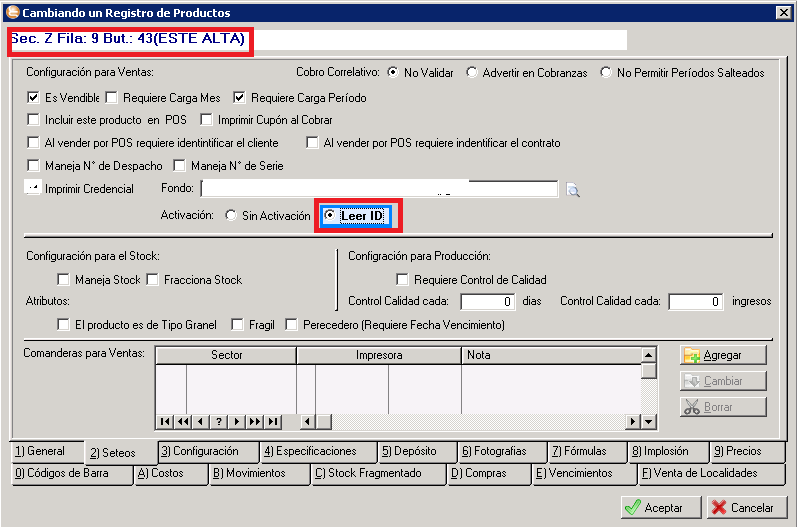Jump to first record in Comanderas grid
The width and height of the screenshot is (797, 527).
(165, 421)
